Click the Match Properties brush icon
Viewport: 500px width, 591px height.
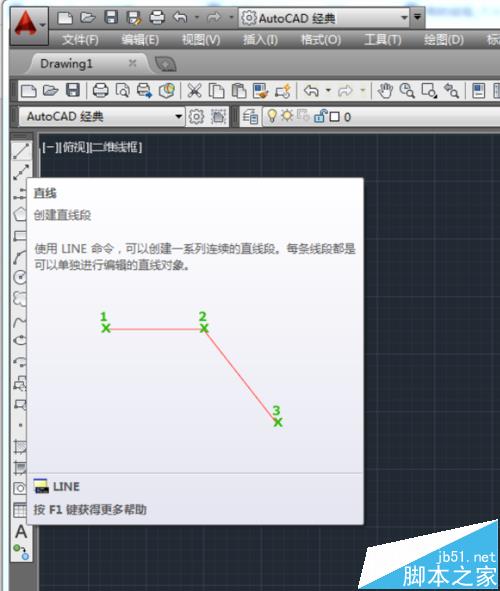click(x=261, y=91)
